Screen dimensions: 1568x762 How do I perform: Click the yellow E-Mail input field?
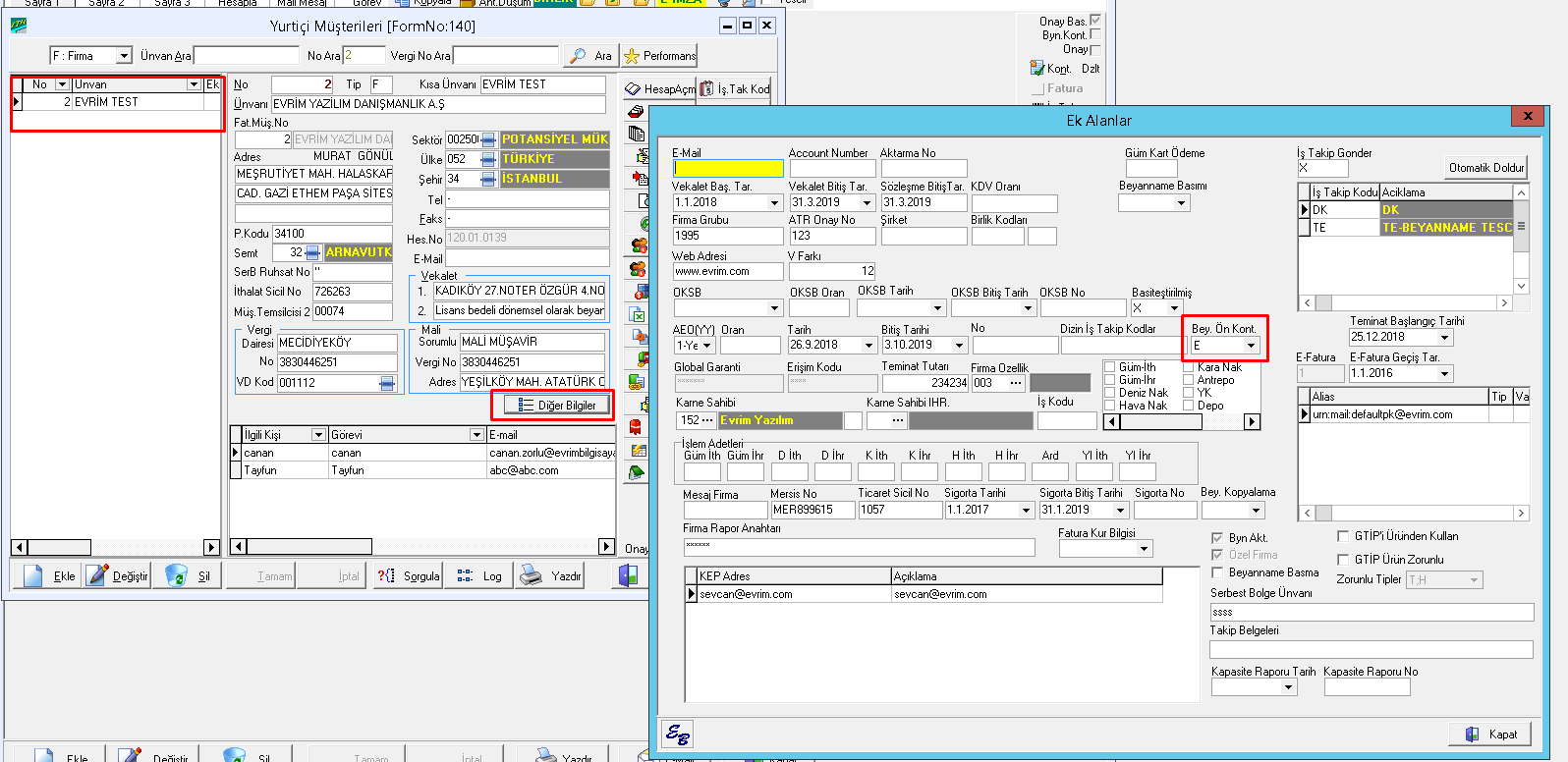[727, 168]
